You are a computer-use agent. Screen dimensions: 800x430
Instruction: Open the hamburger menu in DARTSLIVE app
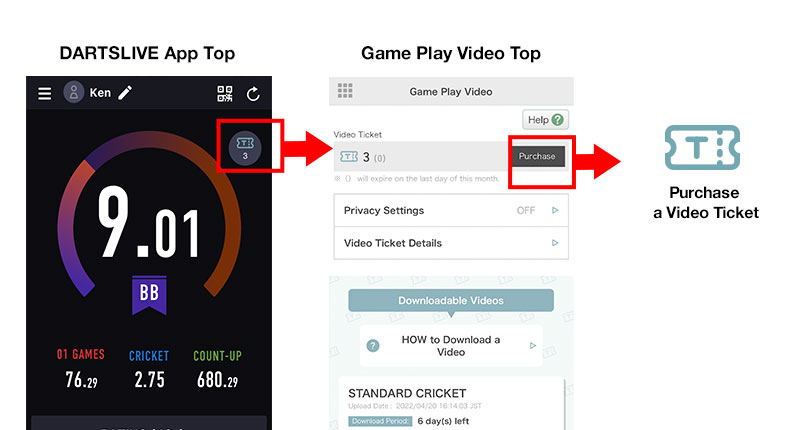pyautogui.click(x=44, y=93)
